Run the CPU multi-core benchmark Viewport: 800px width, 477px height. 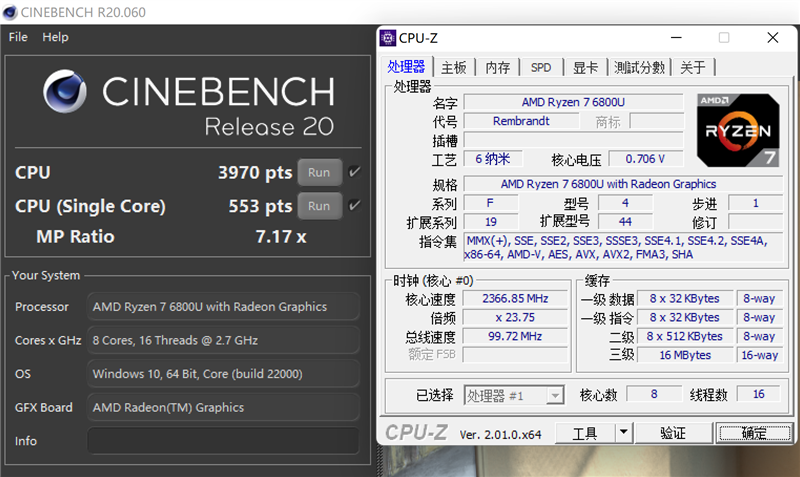(319, 172)
